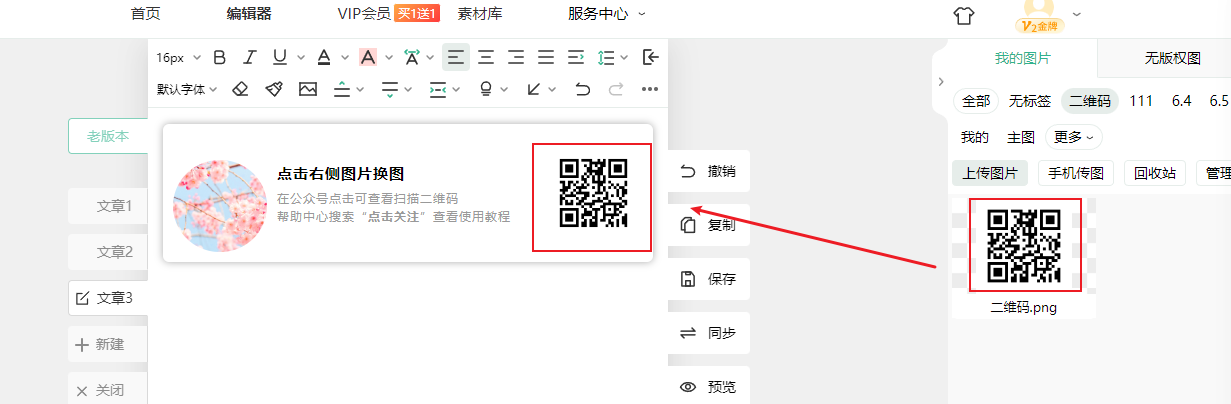Image resolution: width=1231 pixels, height=404 pixels.
Task: Click 手机传图 button
Action: point(1076,173)
